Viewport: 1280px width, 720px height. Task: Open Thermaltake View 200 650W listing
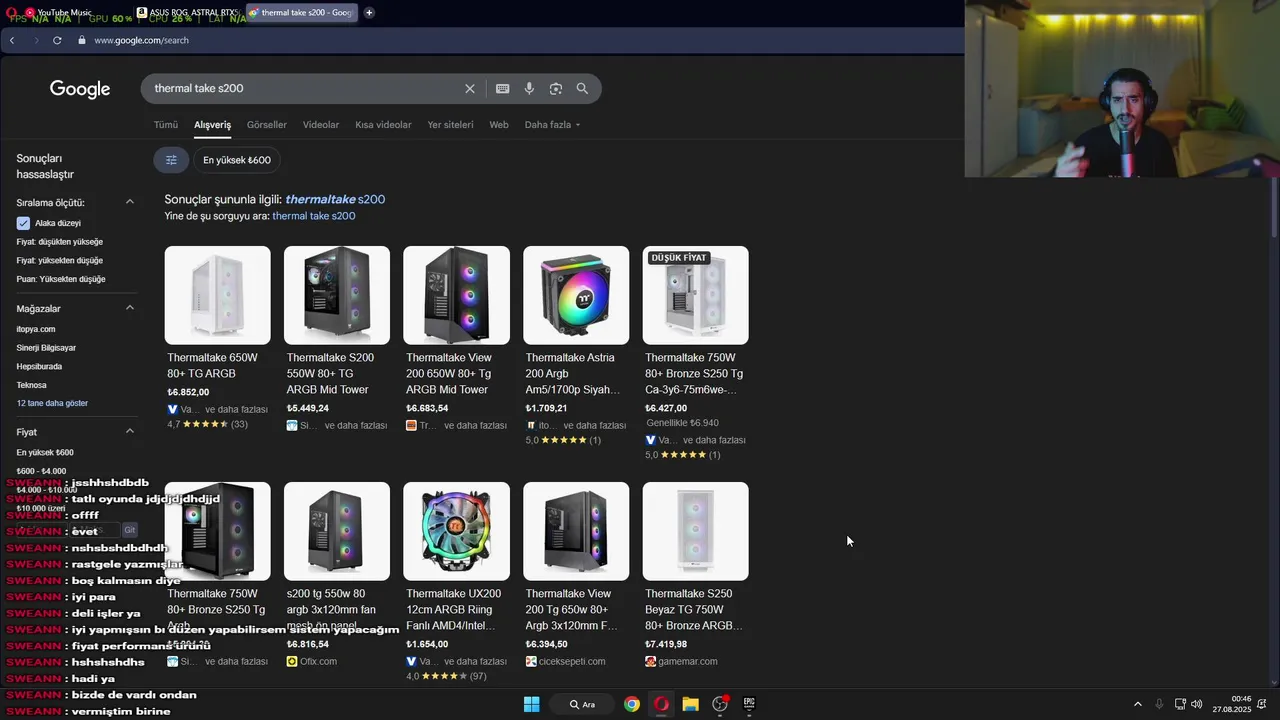click(x=449, y=373)
